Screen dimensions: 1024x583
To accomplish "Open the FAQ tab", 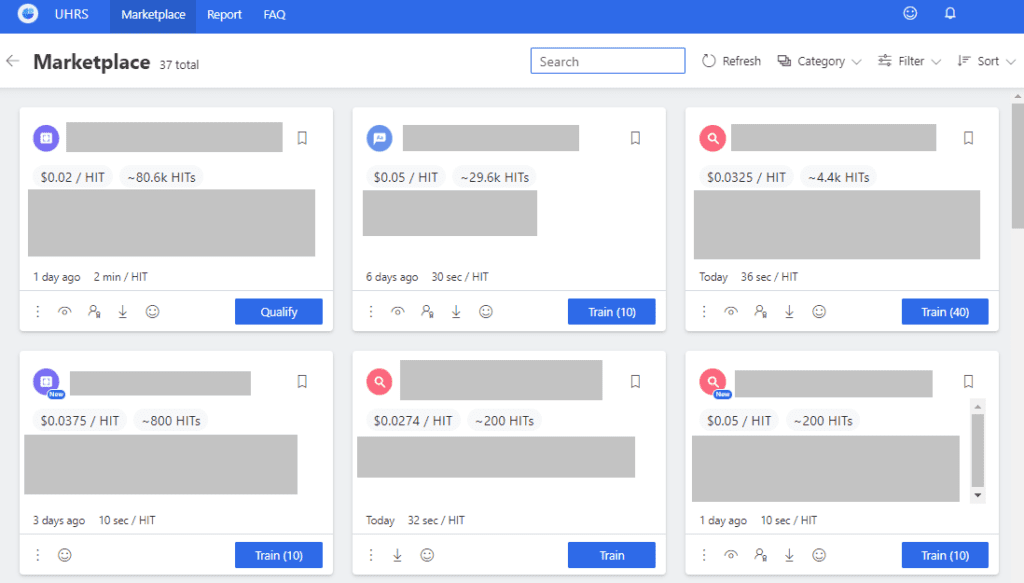I will (274, 14).
